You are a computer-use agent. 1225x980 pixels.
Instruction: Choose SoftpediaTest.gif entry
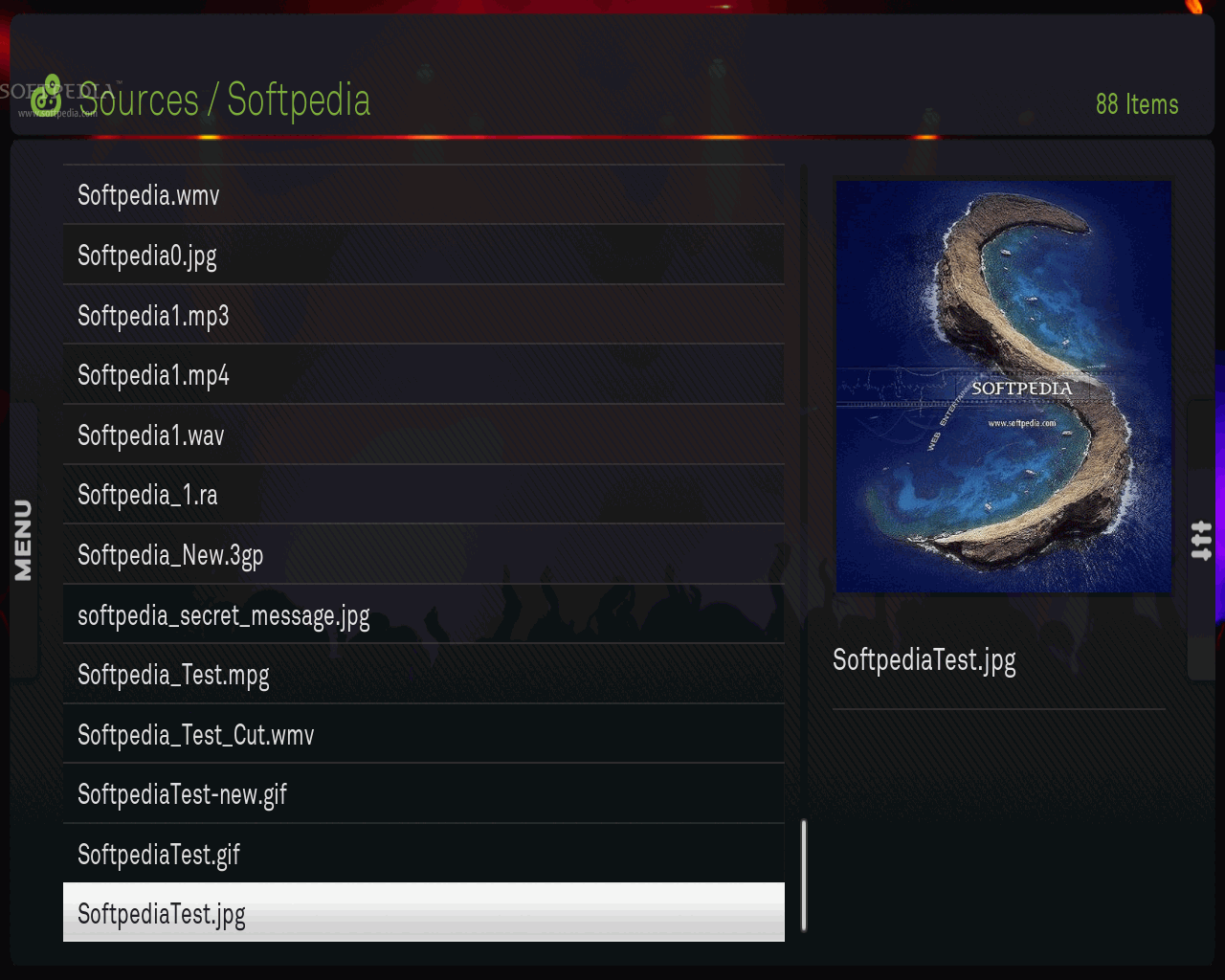coord(424,854)
